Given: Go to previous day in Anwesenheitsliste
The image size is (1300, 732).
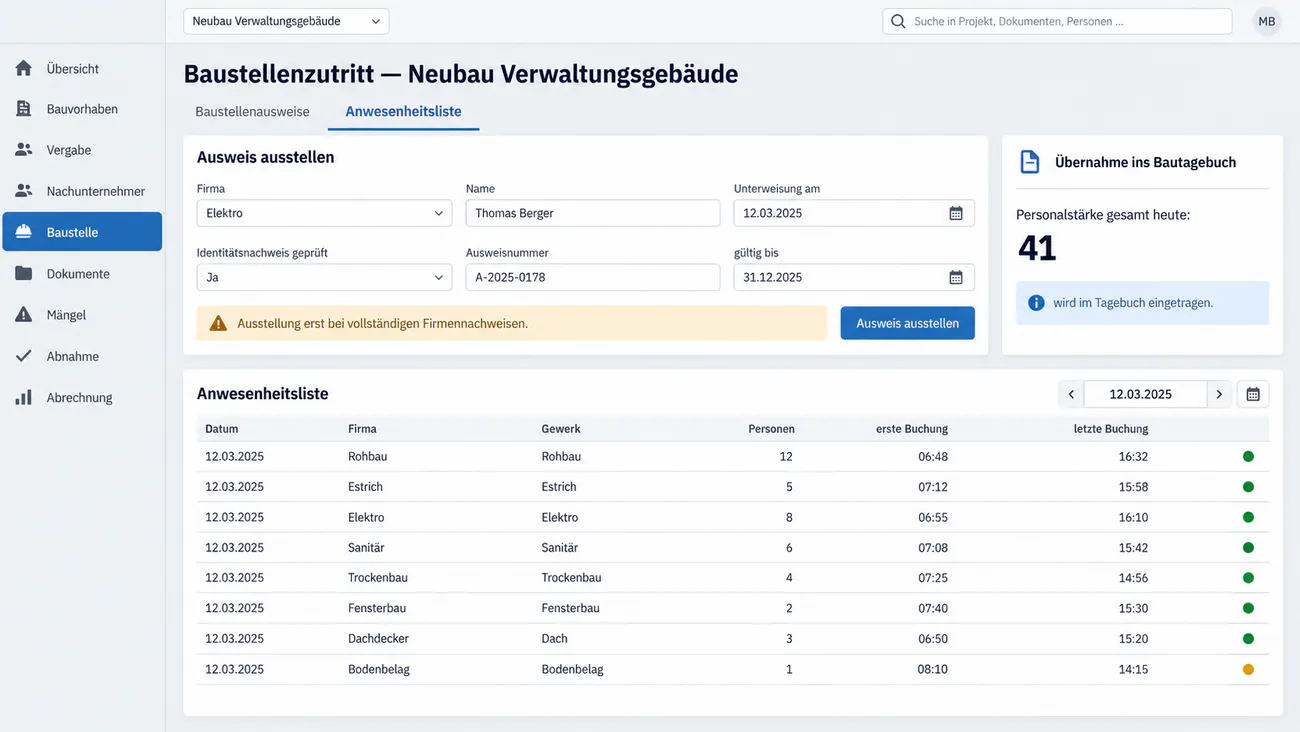Looking at the screenshot, I should tap(1071, 394).
